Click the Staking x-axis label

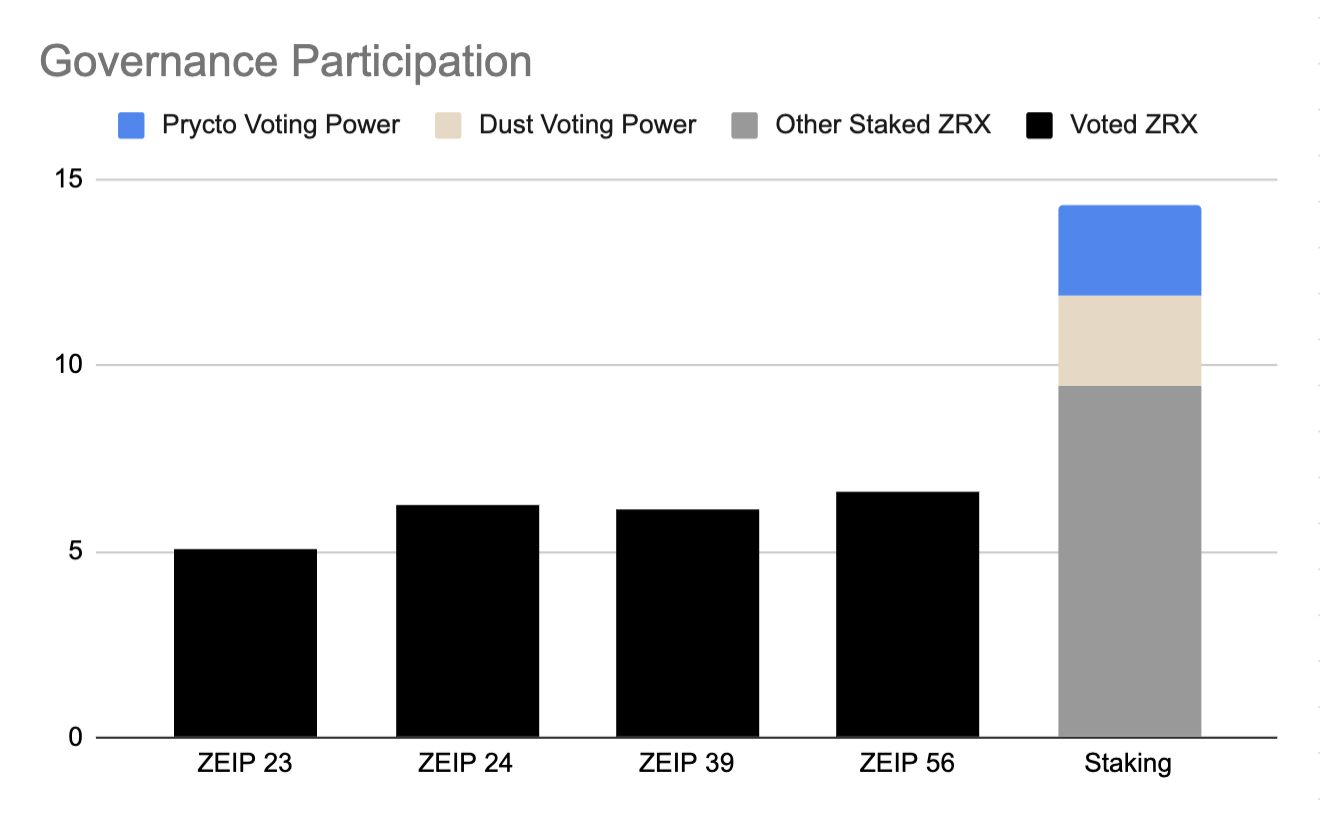[x=1128, y=765]
